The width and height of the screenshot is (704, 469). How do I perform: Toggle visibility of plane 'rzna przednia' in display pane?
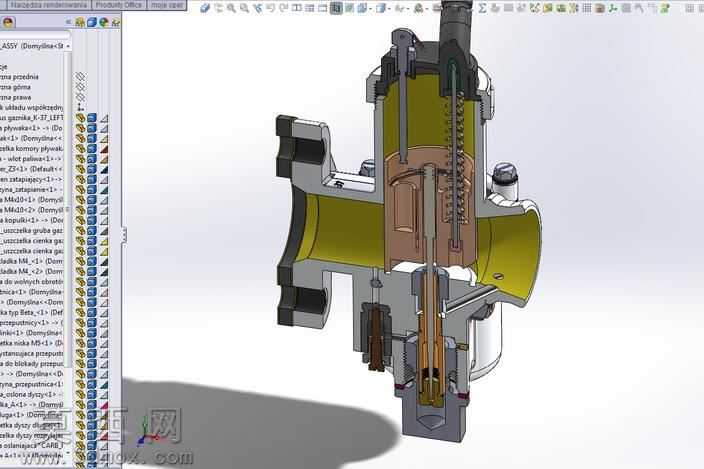80,77
